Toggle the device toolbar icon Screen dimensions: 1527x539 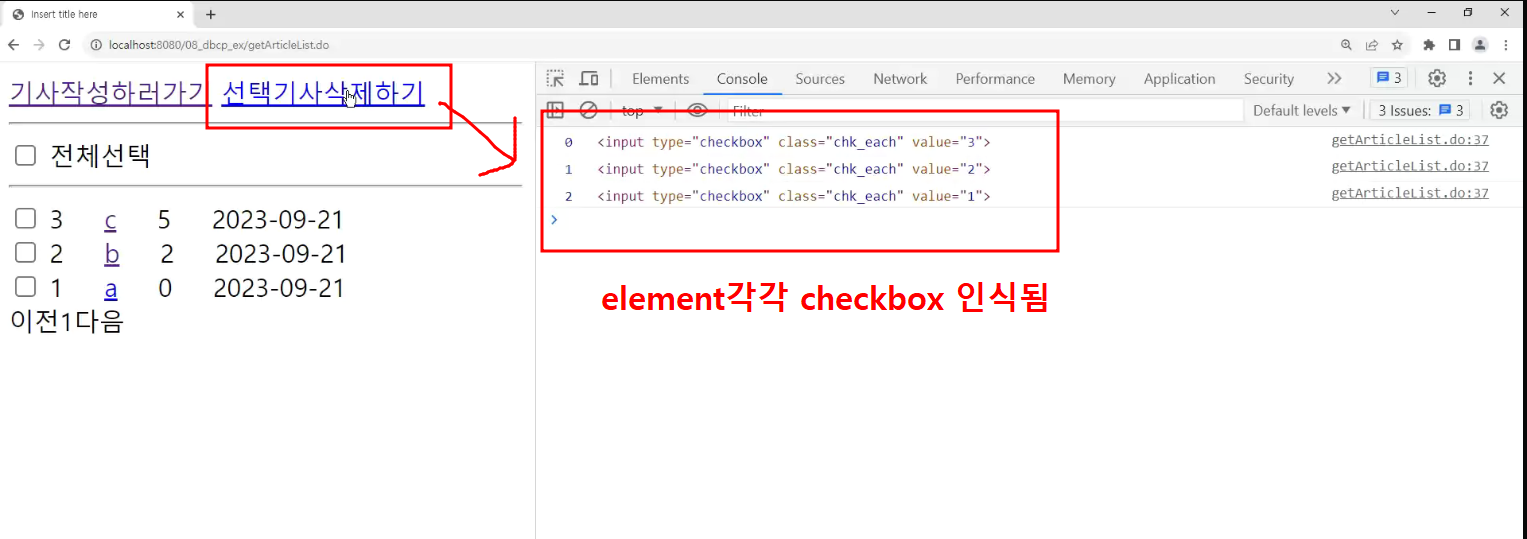pyautogui.click(x=589, y=78)
